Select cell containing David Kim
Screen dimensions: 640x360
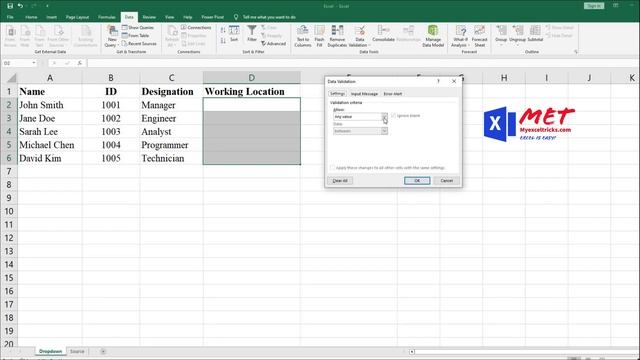click(x=50, y=158)
